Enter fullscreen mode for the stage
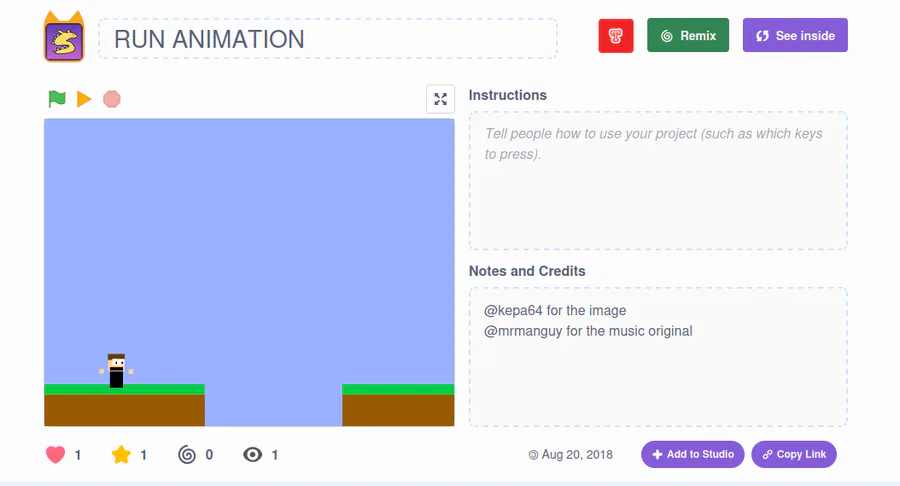The width and height of the screenshot is (900, 486). tap(440, 99)
